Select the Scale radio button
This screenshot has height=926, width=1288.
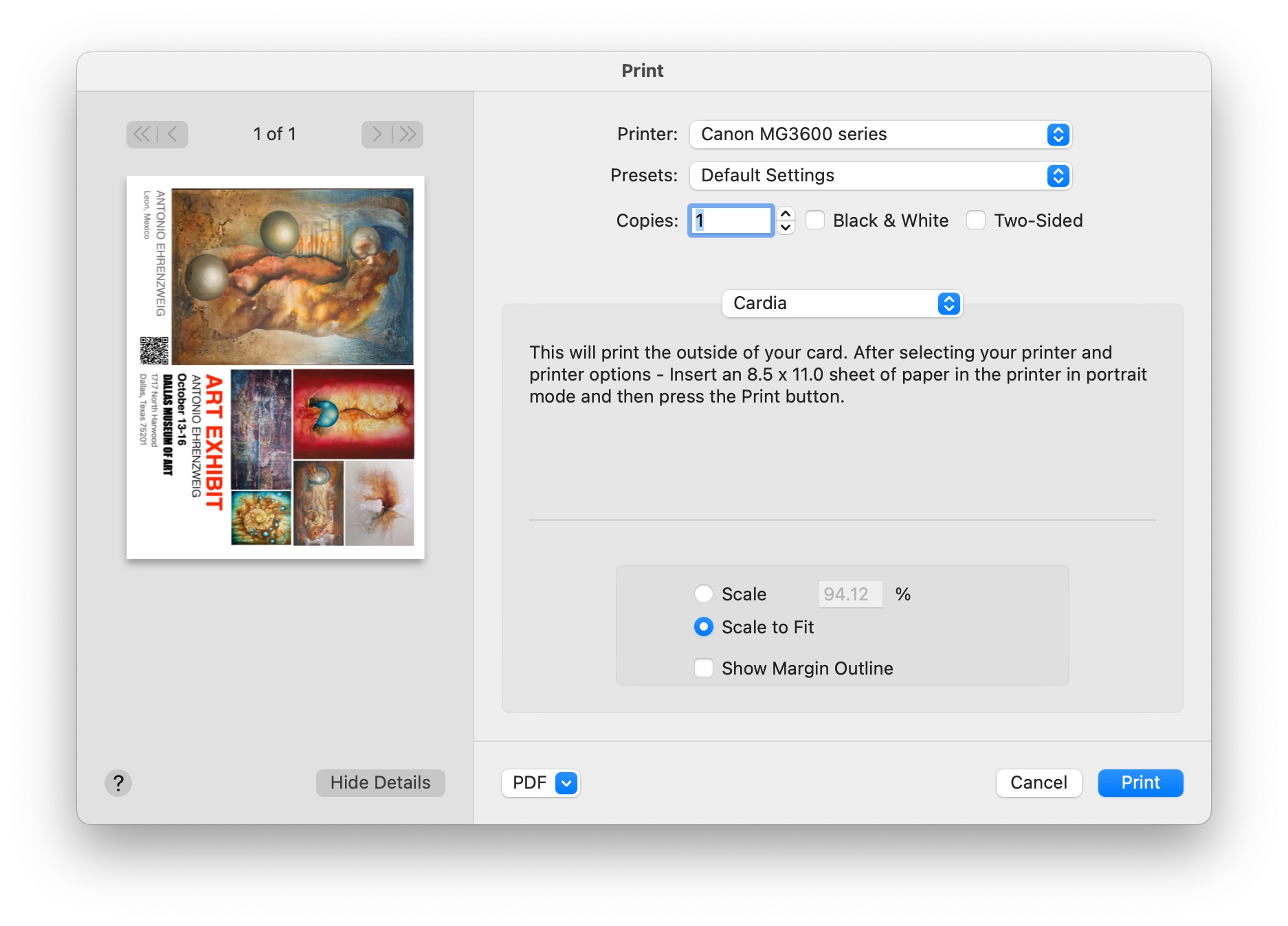pyautogui.click(x=703, y=594)
